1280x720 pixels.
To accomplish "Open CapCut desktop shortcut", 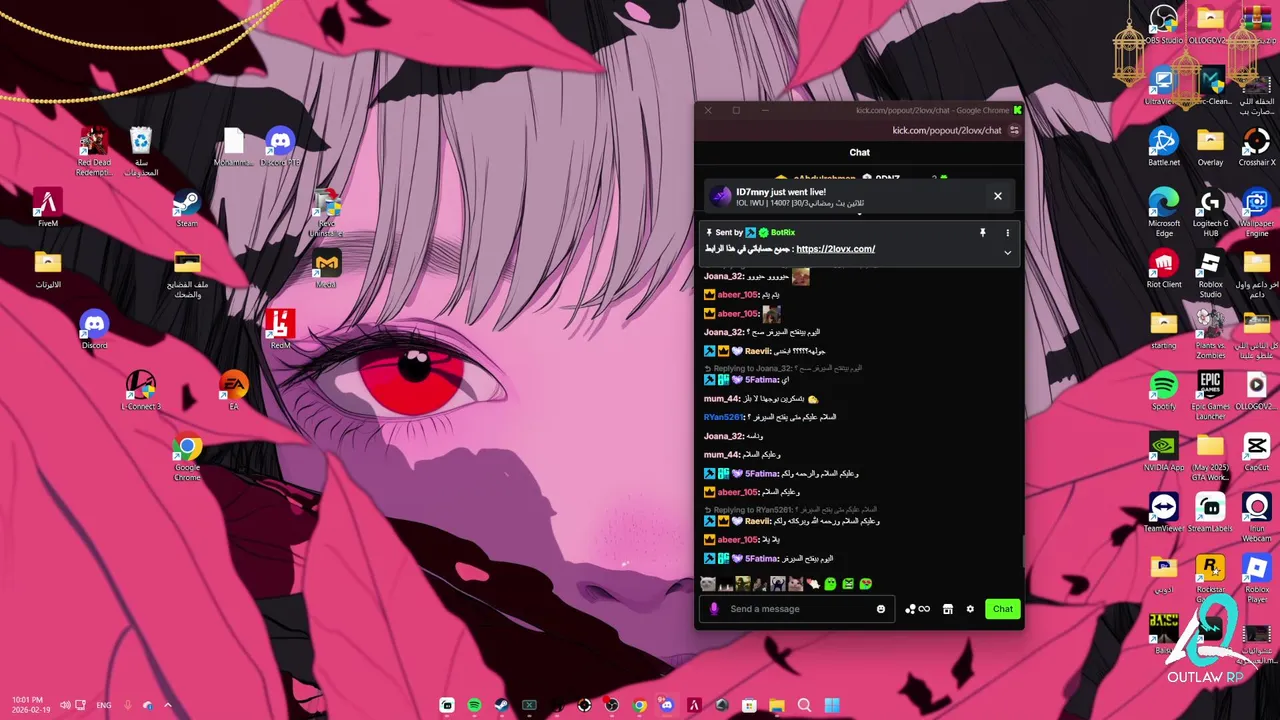I will point(1257,452).
